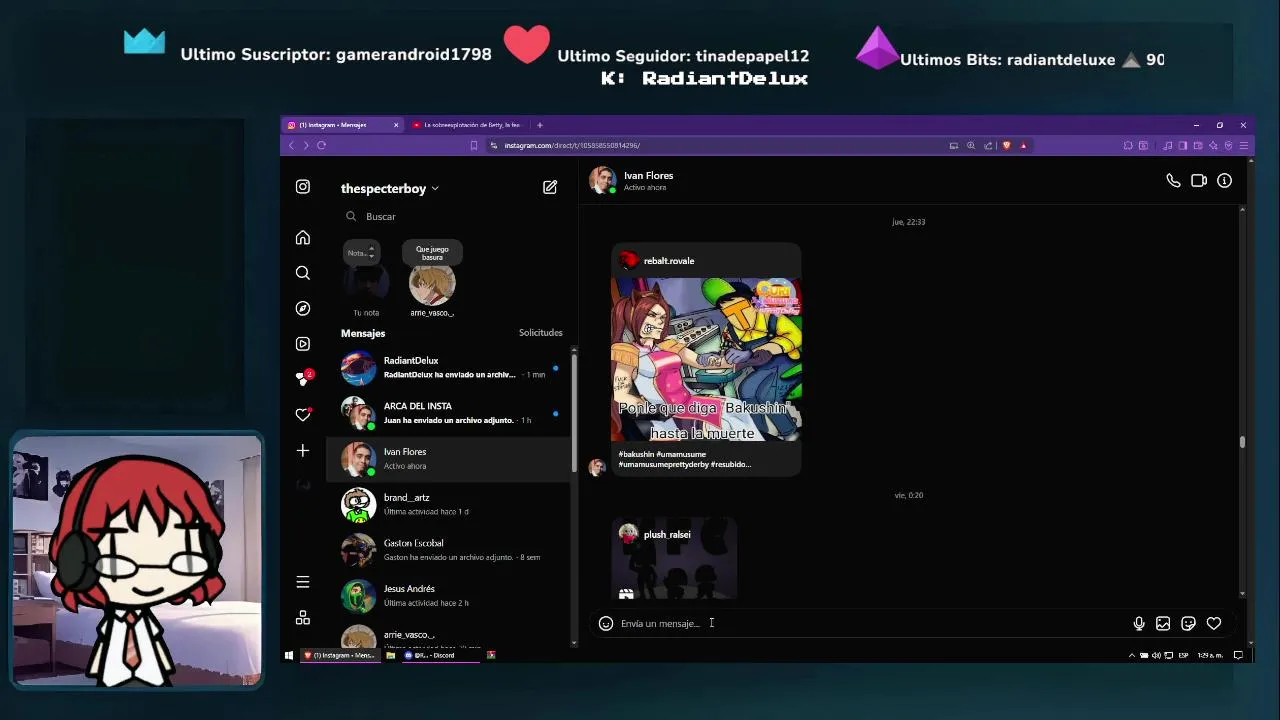Image resolution: width=1280 pixels, height=720 pixels.
Task: Open Messages icon with red badge
Action: click(303, 379)
